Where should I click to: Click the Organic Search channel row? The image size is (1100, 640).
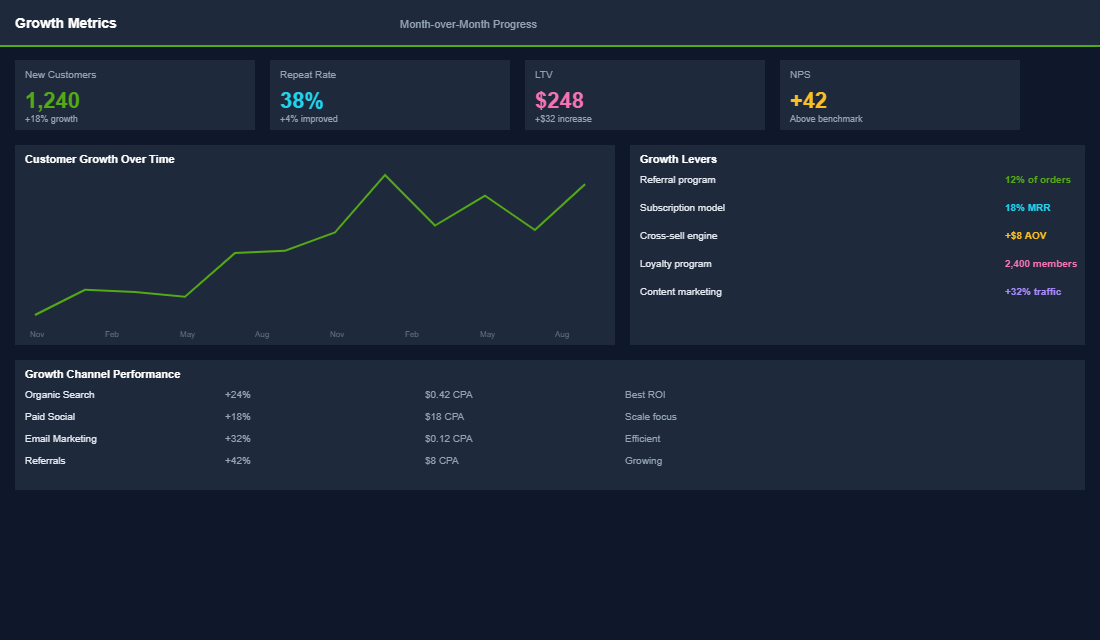tap(58, 394)
